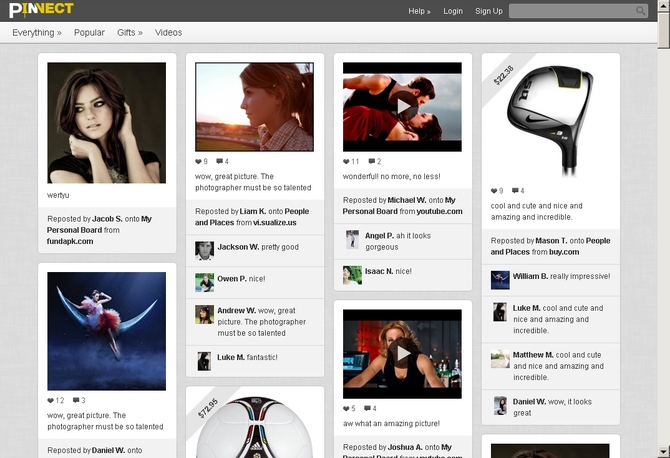Click heart icon with 5 likes
This screenshot has width=670, height=458.
coord(346,408)
